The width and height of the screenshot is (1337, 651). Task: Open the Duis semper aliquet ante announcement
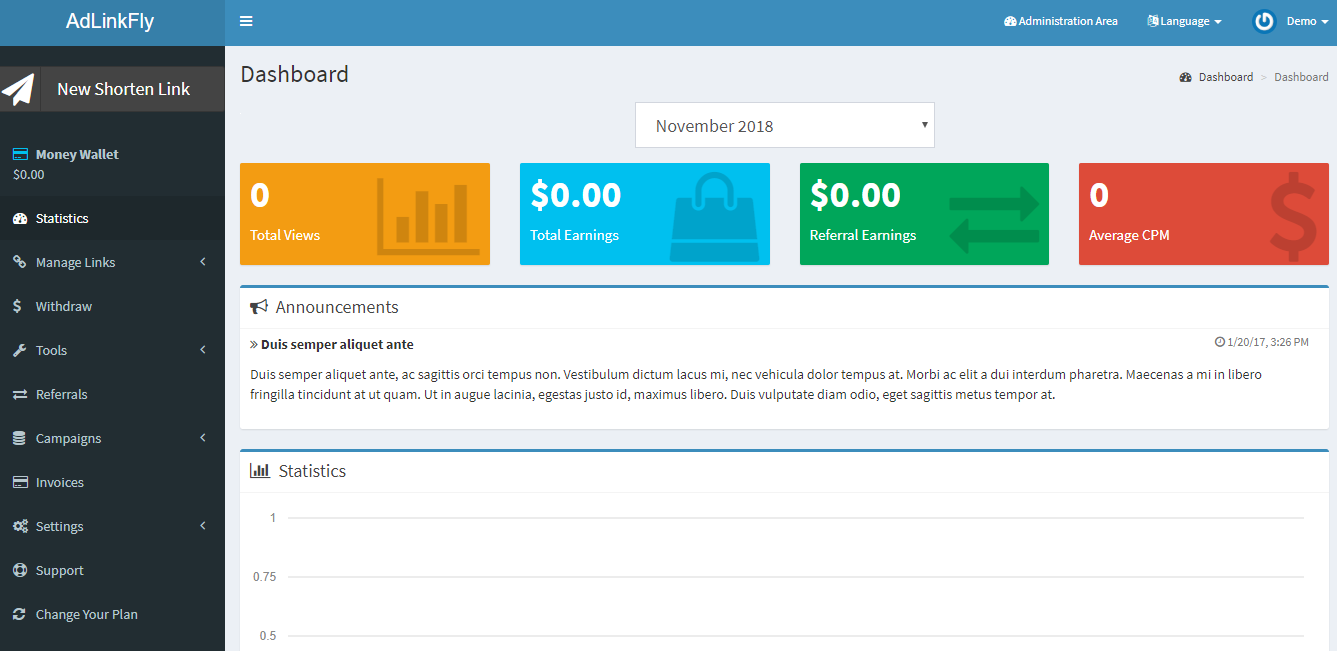pyautogui.click(x=337, y=344)
